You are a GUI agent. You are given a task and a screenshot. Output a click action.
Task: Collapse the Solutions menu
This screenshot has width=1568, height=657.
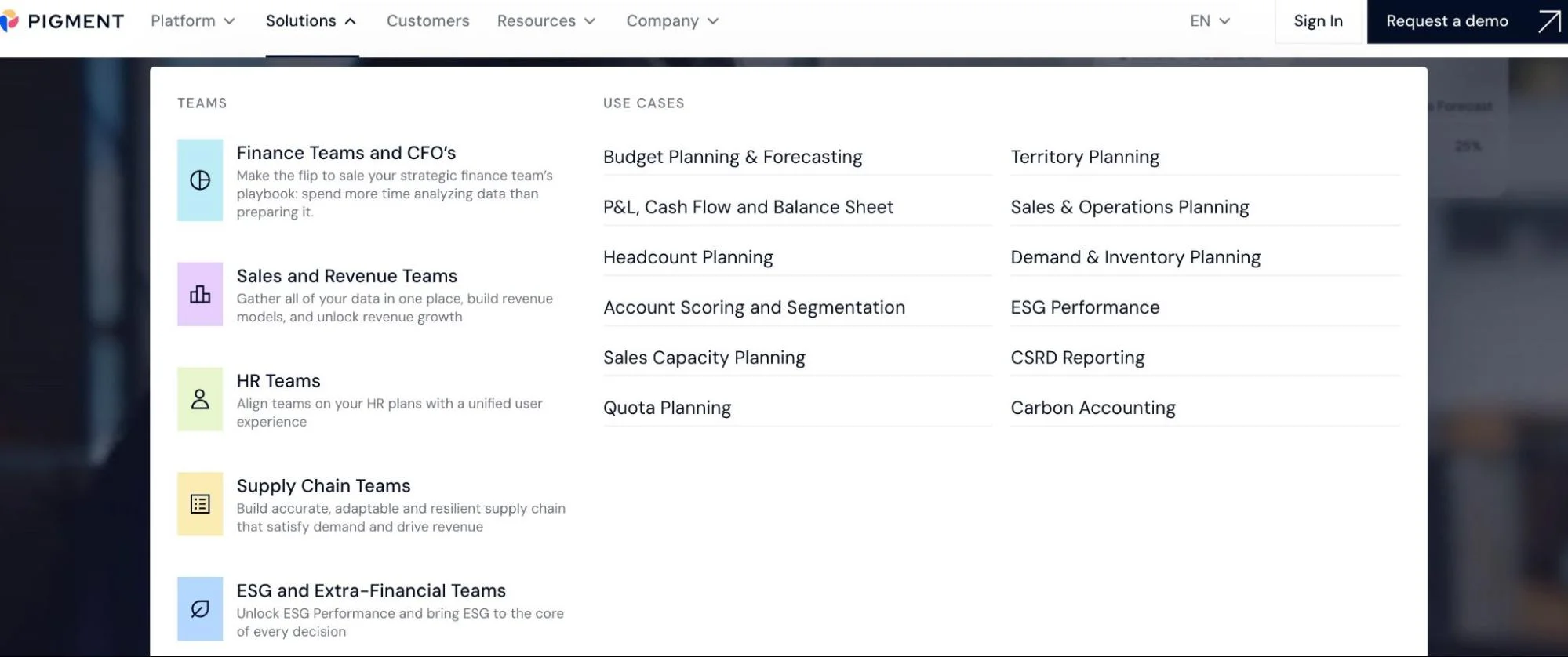click(311, 21)
